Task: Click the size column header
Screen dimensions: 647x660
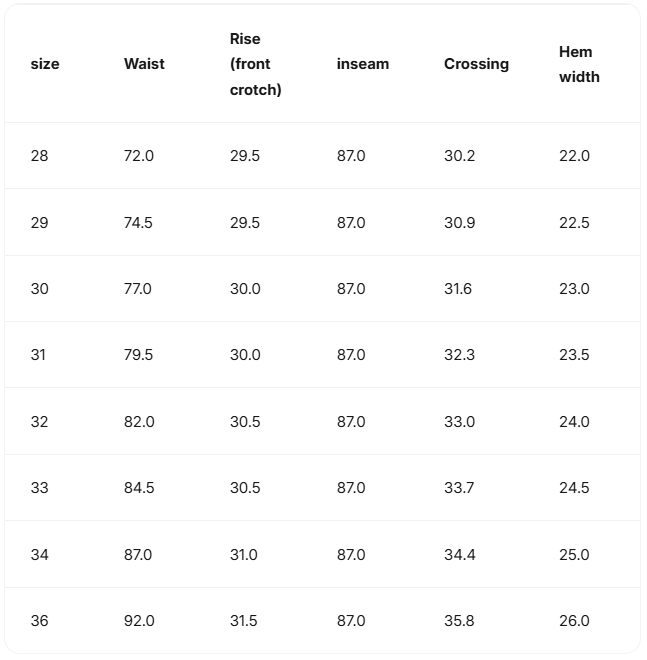Action: 45,64
